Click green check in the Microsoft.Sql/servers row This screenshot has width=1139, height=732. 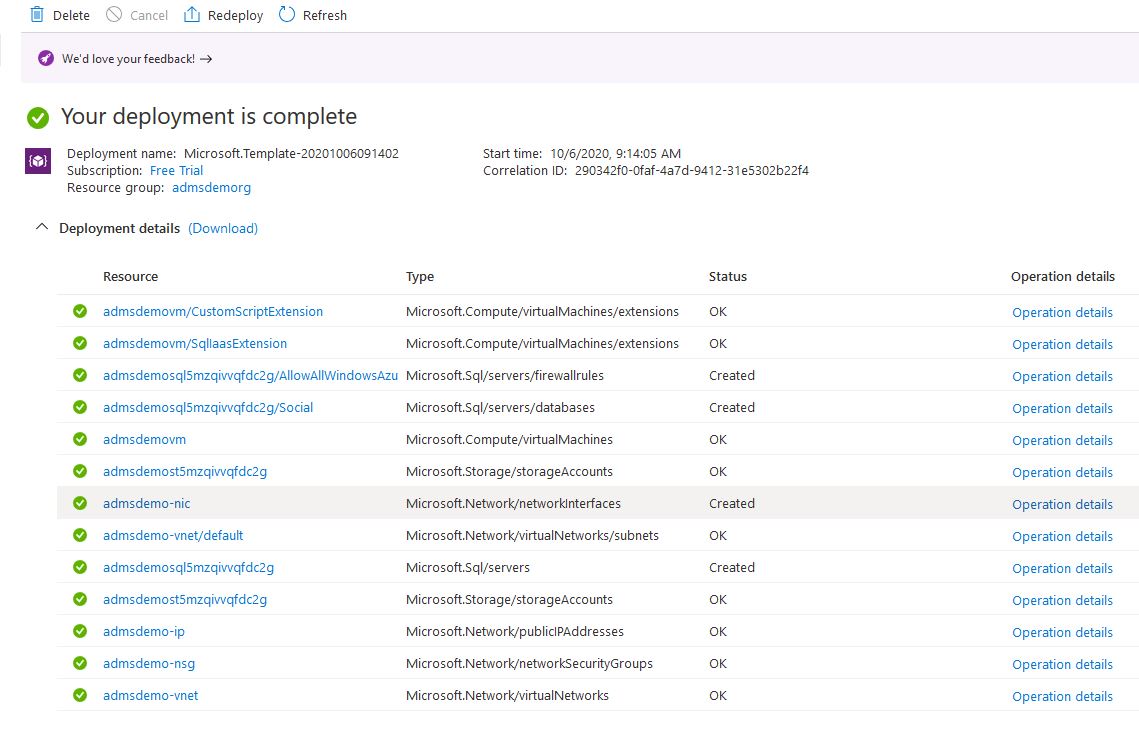point(80,566)
